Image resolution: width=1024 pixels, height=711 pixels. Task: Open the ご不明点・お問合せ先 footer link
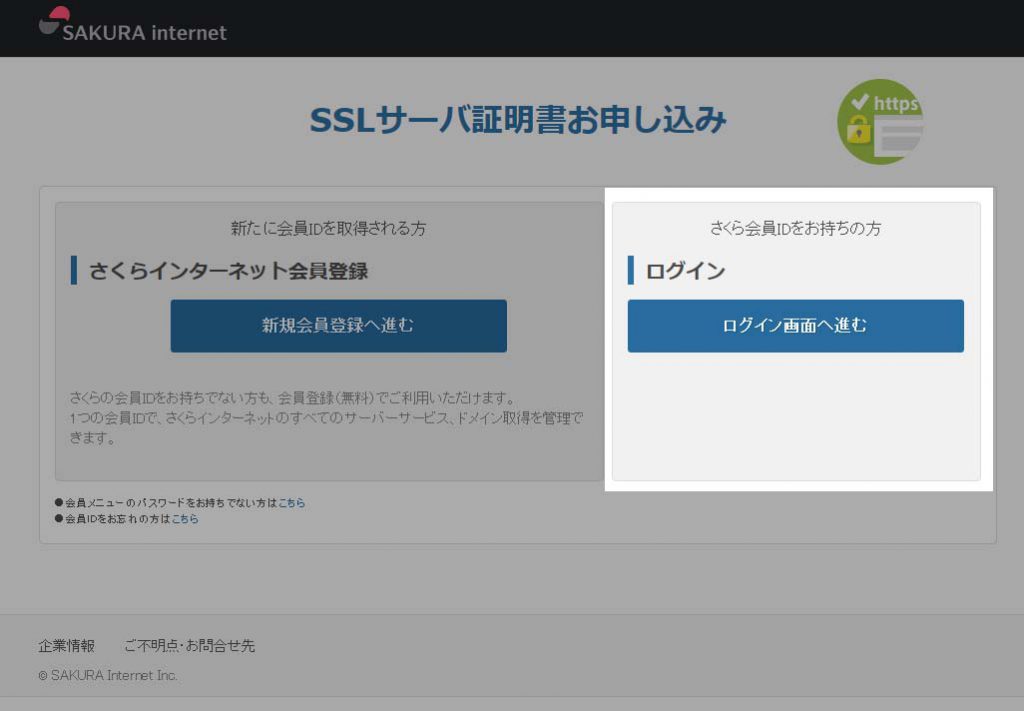189,646
